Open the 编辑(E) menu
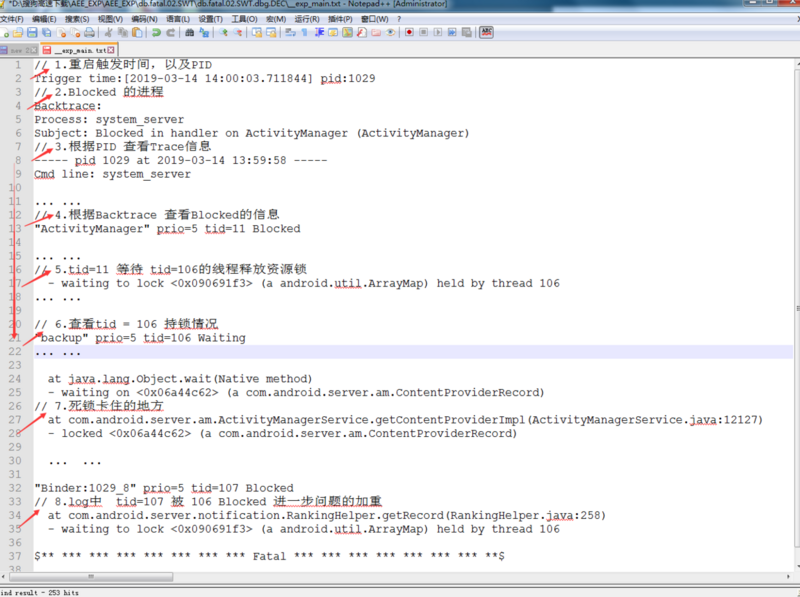Image resolution: width=800 pixels, height=597 pixels. click(44, 19)
